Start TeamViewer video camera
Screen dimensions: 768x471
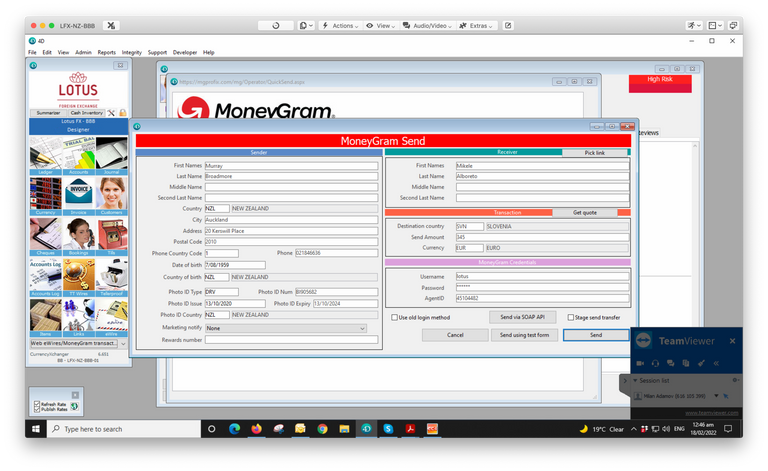(640, 363)
